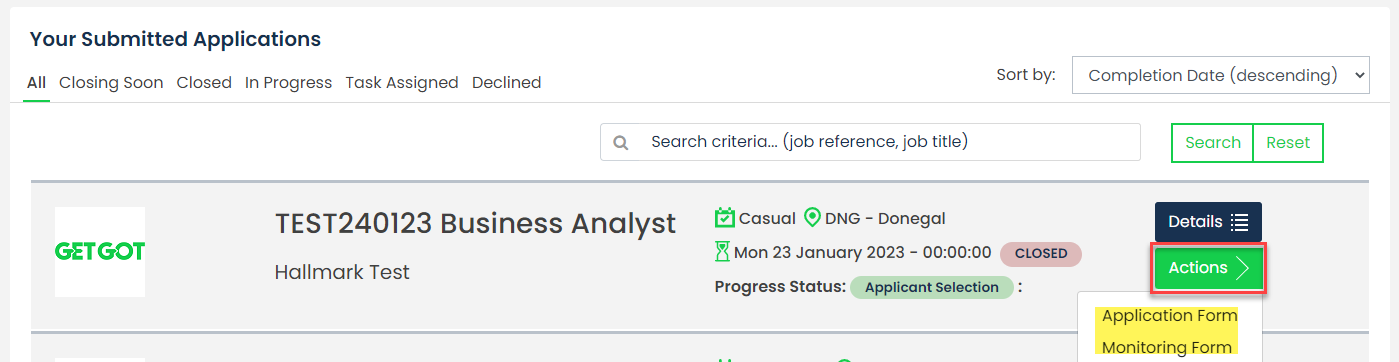This screenshot has width=1399, height=362.
Task: Open the Sort by dropdown
Action: (x=1220, y=75)
